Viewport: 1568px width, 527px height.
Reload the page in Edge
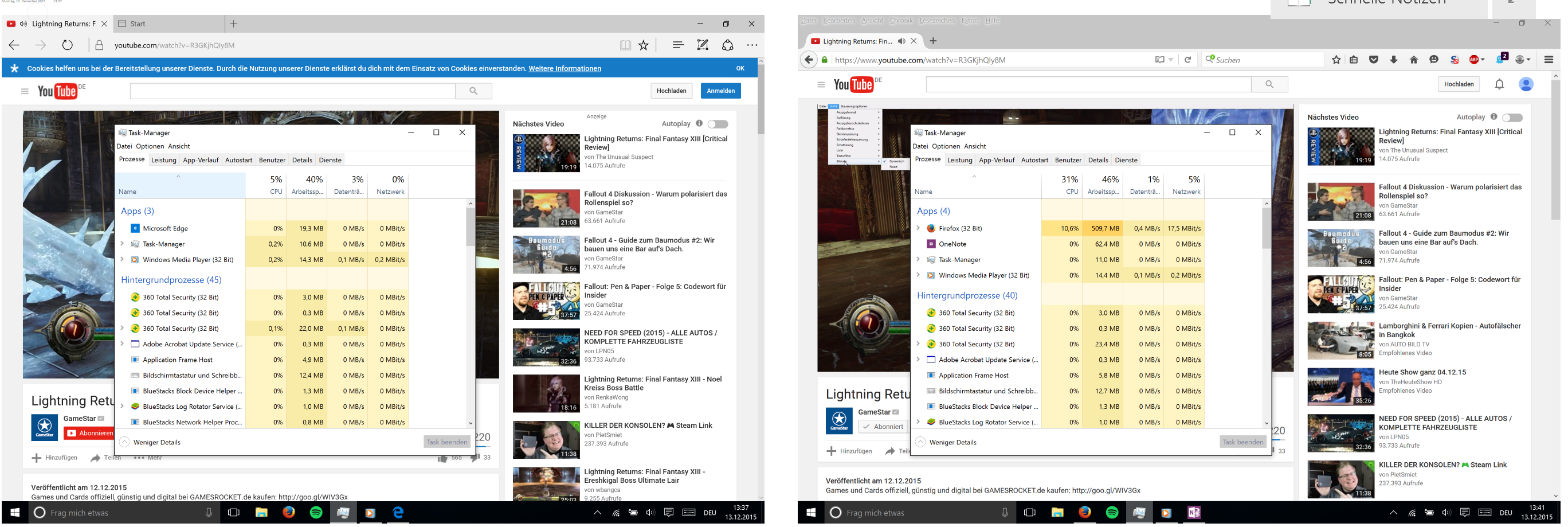point(68,45)
